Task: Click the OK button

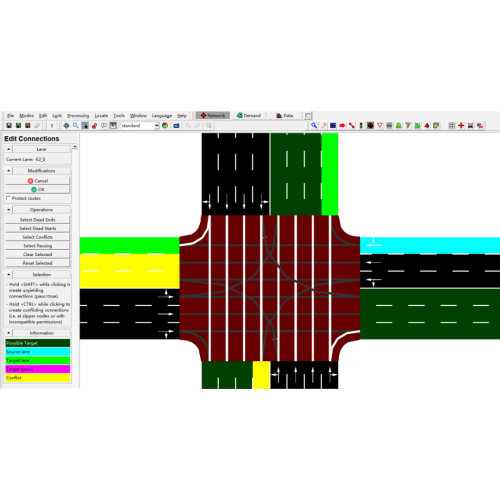Action: tap(37, 189)
